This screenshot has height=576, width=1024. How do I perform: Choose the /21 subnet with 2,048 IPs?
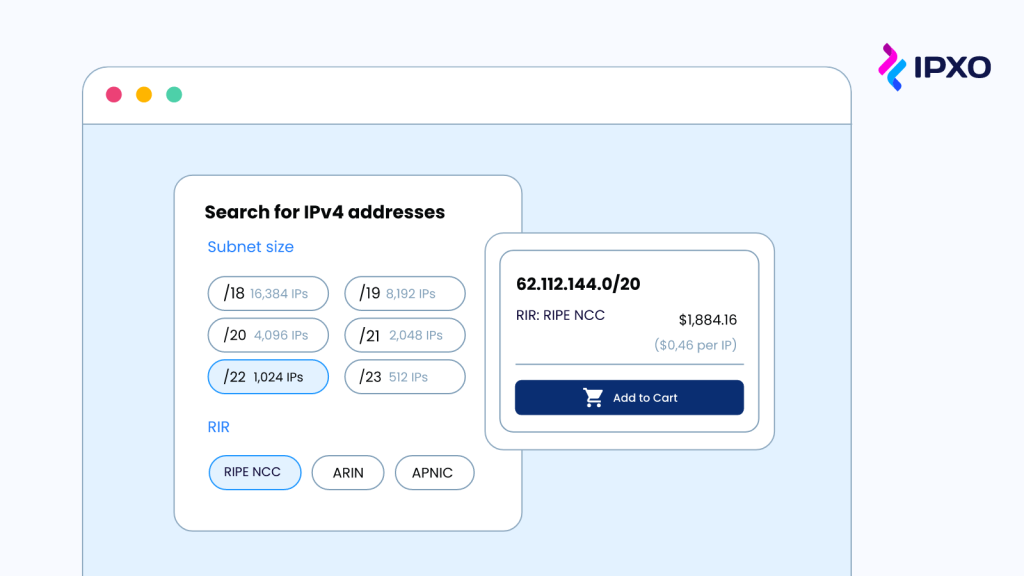(x=405, y=335)
